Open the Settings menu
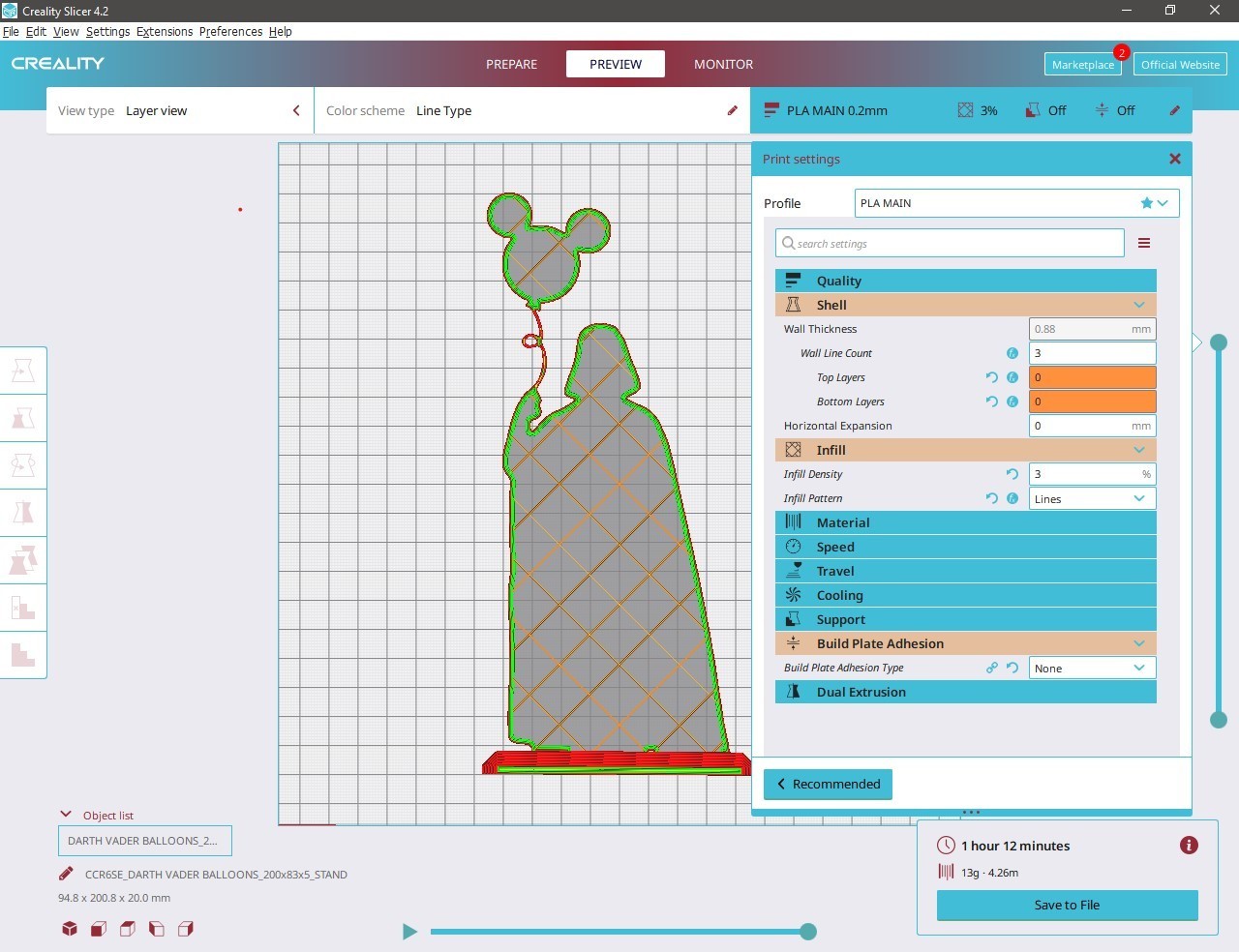The height and width of the screenshot is (952, 1239). point(107,31)
